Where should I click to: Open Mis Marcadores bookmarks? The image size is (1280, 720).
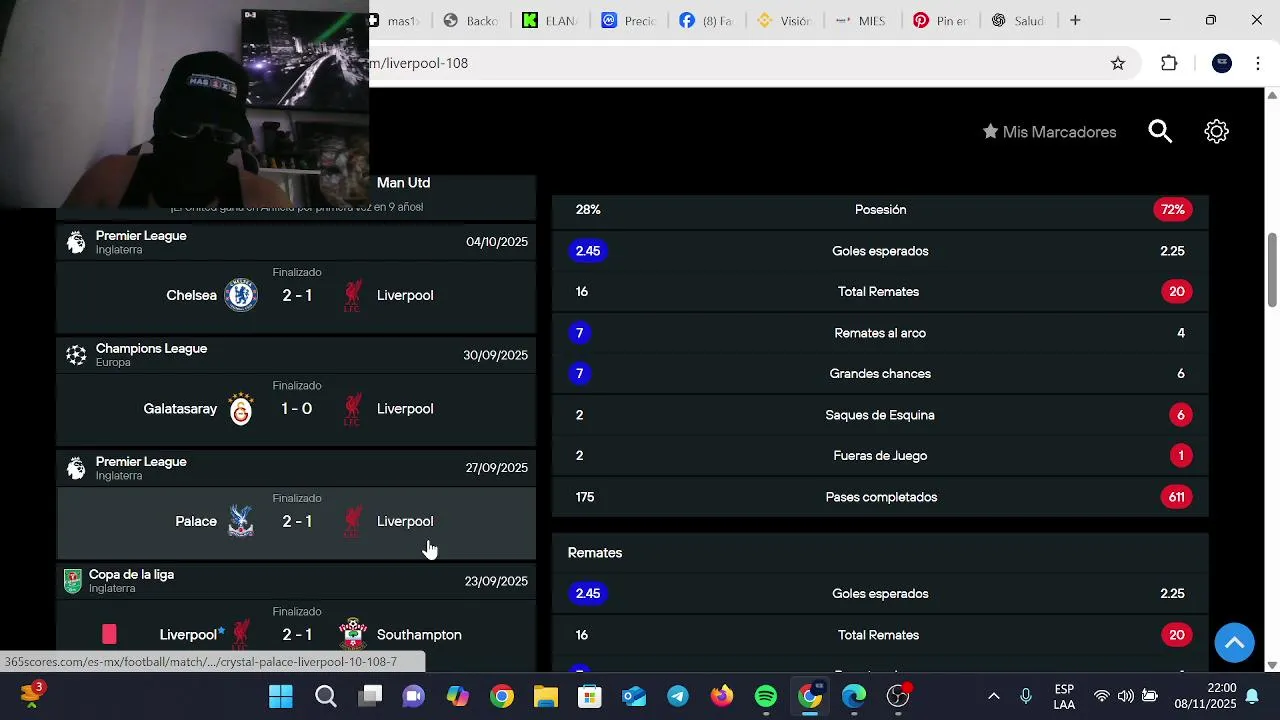coord(1049,132)
